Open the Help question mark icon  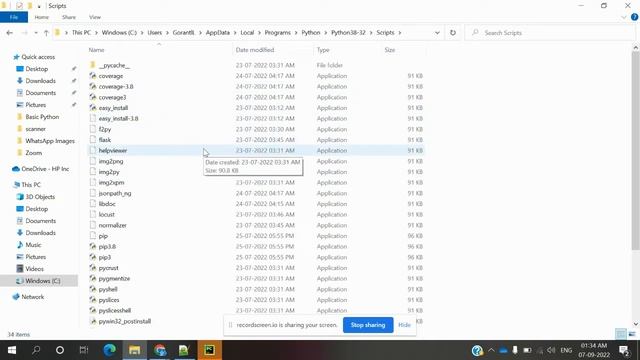click(634, 17)
